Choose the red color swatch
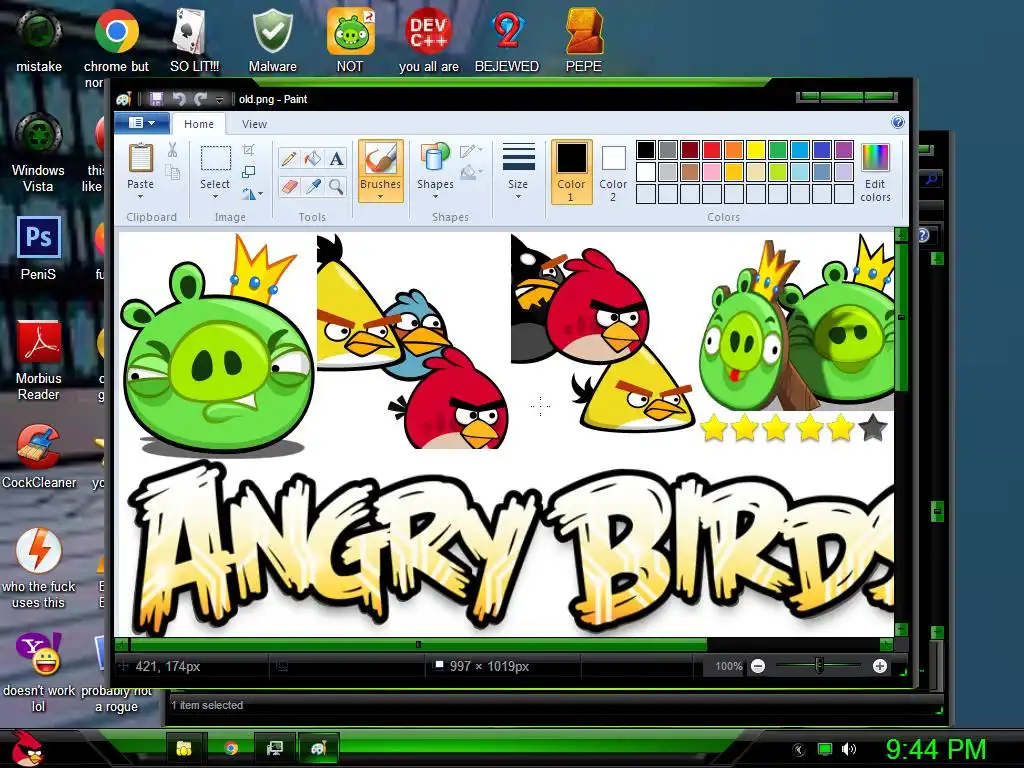Viewport: 1024px width, 768px height. 712,150
